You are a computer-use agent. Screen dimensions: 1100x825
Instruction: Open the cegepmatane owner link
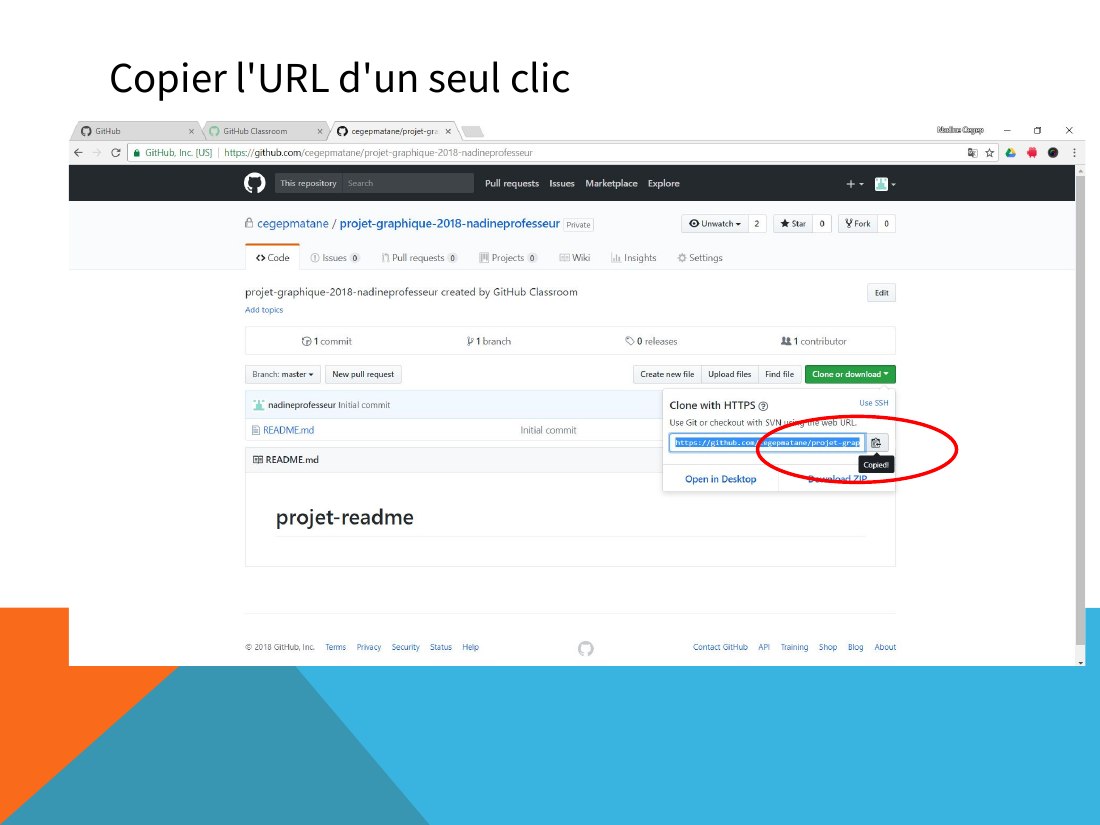point(293,224)
